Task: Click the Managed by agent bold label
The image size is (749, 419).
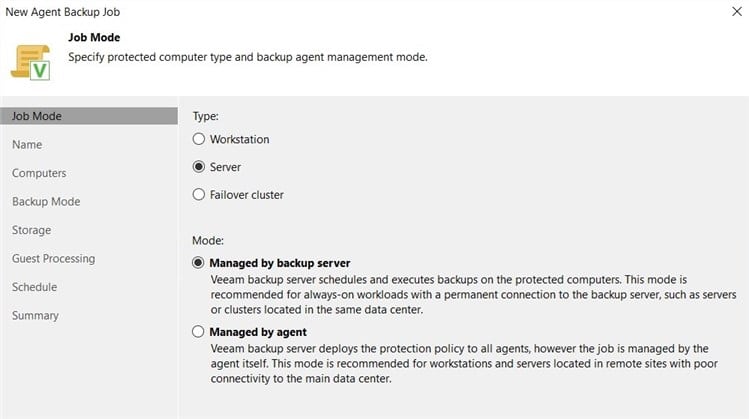Action: tap(258, 332)
